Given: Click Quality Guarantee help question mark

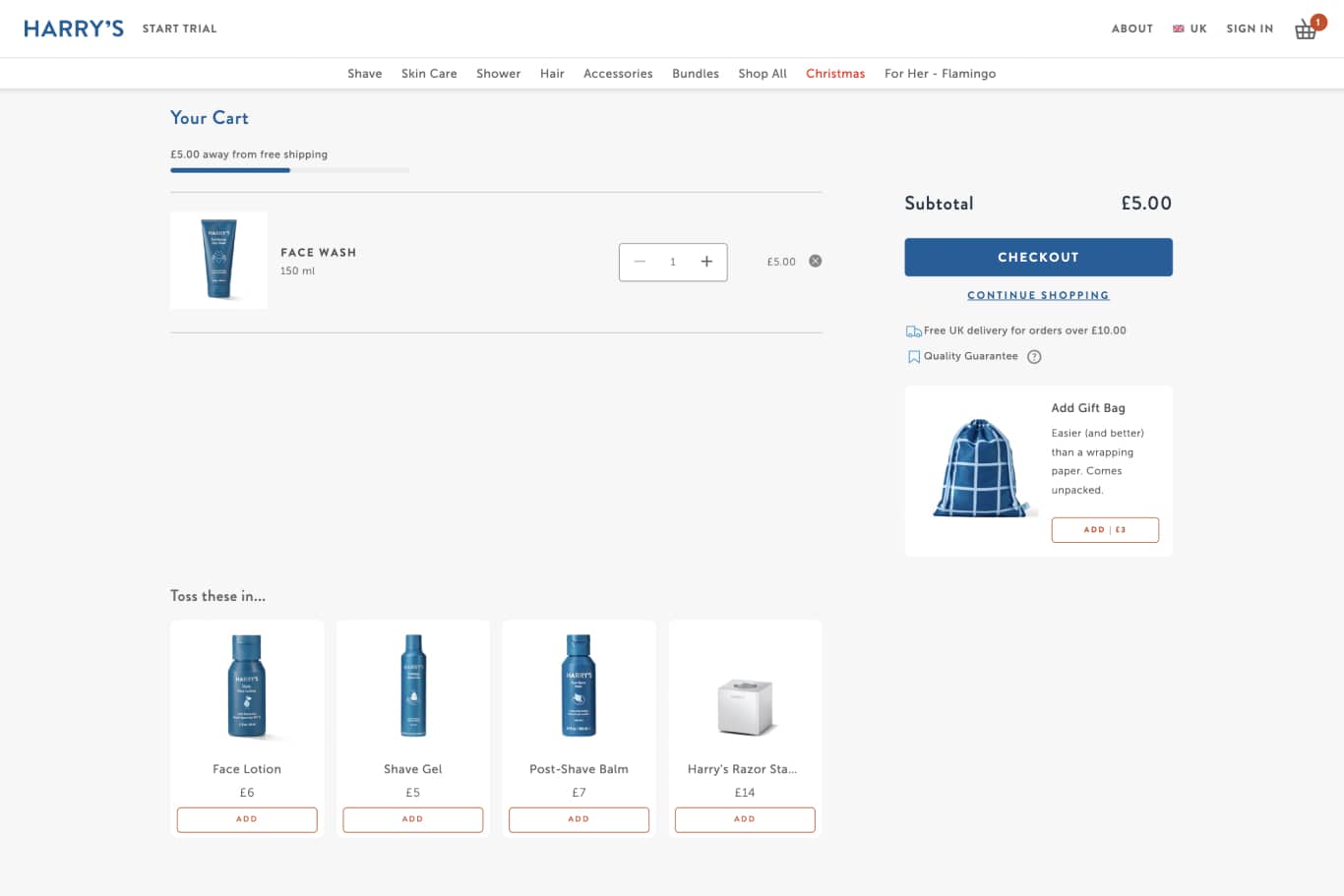Looking at the screenshot, I should (x=1034, y=357).
